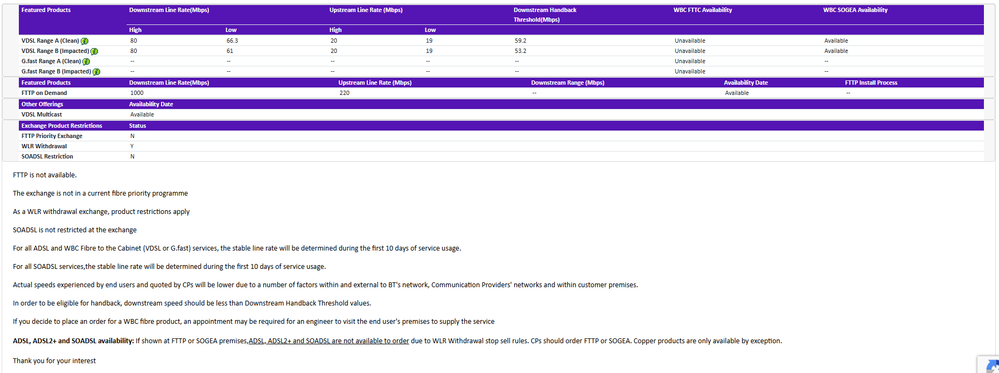The width and height of the screenshot is (999, 373).
Task: Click the 61 low downstream value for VDSL Range B
Action: point(229,51)
